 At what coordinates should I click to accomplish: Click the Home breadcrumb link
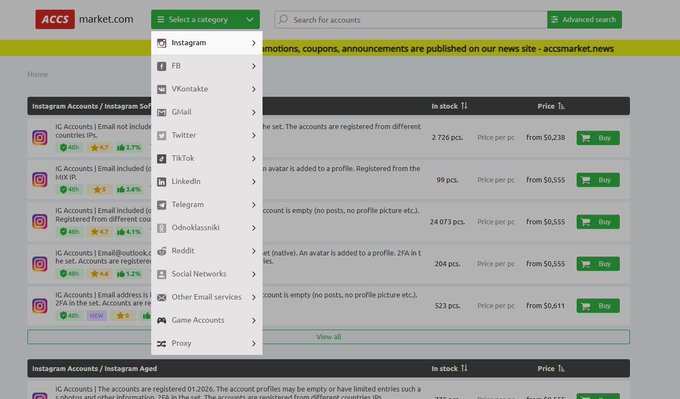pos(37,74)
